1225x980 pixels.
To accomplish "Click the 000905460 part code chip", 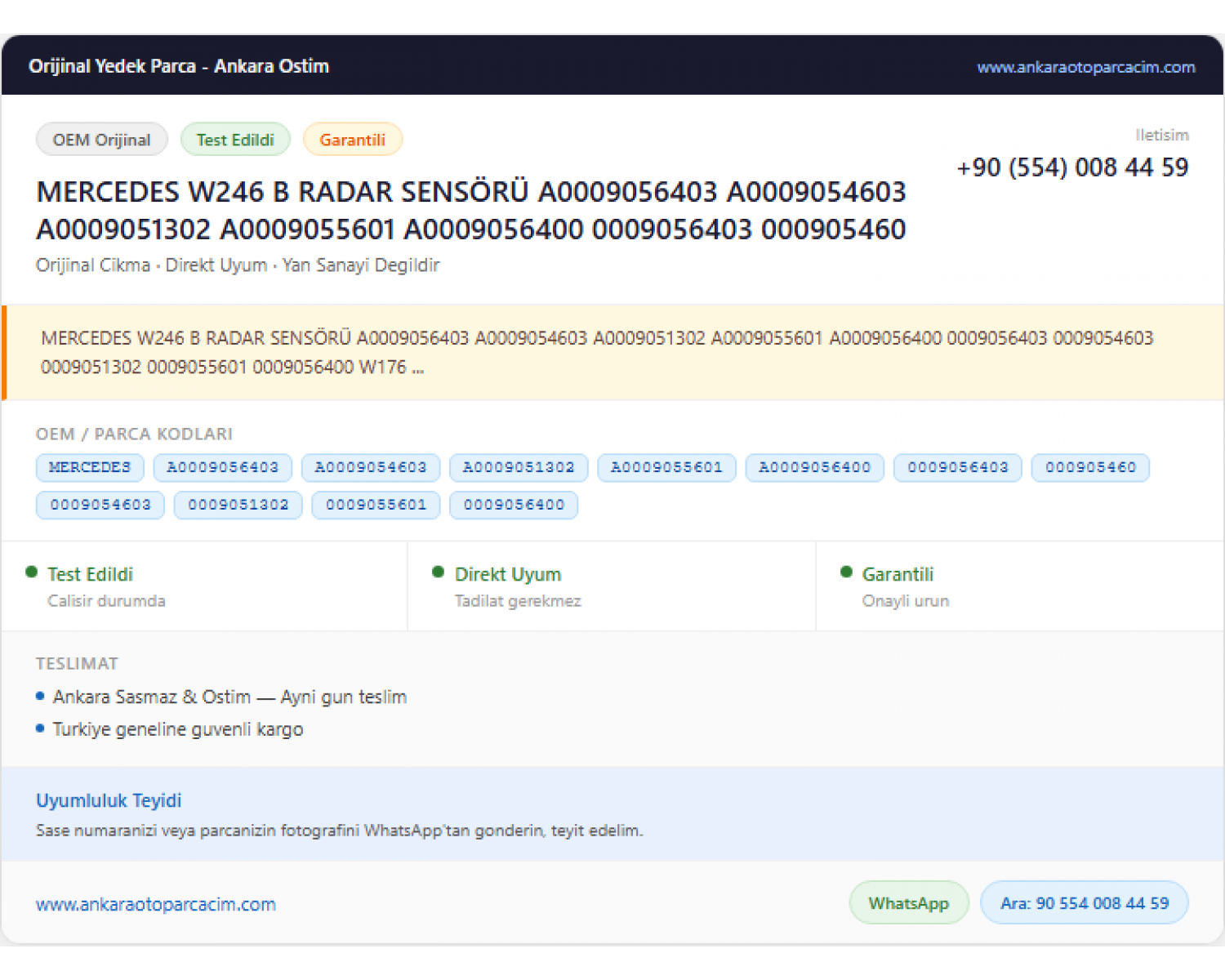I will tap(1090, 467).
